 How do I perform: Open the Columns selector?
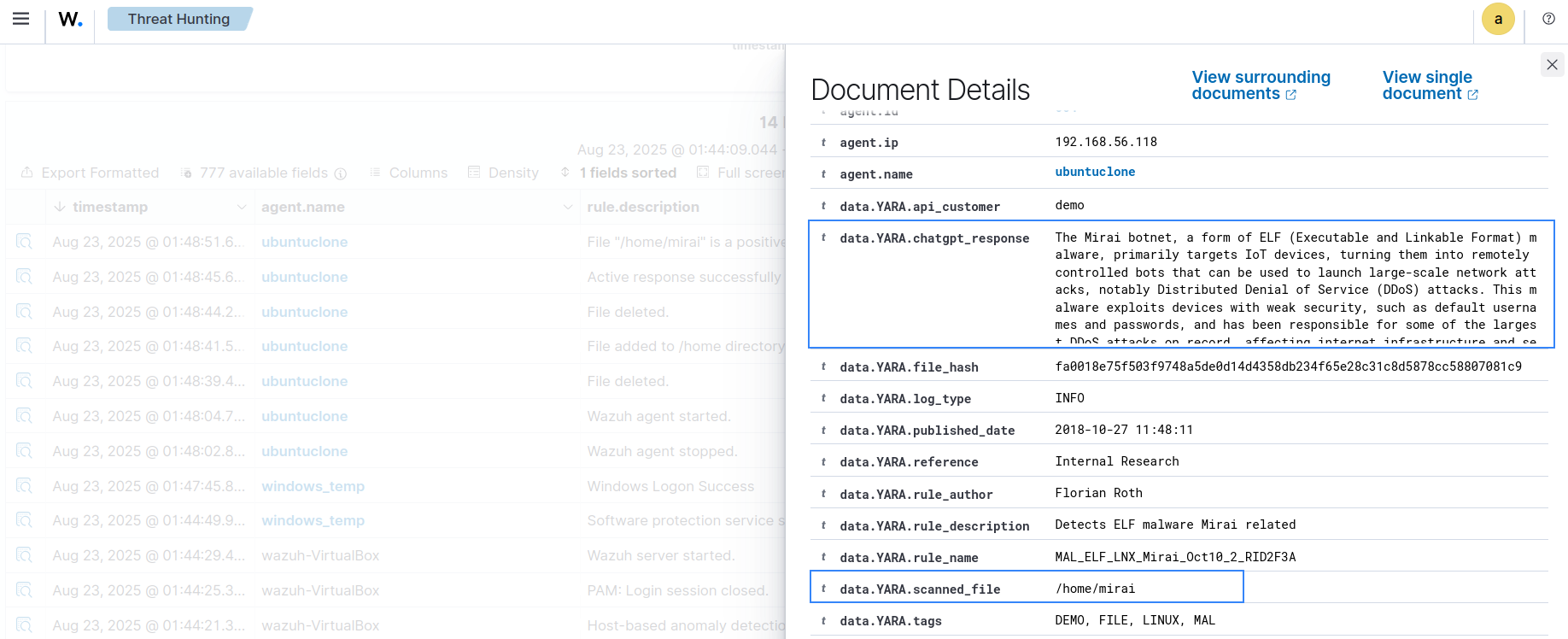tap(408, 173)
